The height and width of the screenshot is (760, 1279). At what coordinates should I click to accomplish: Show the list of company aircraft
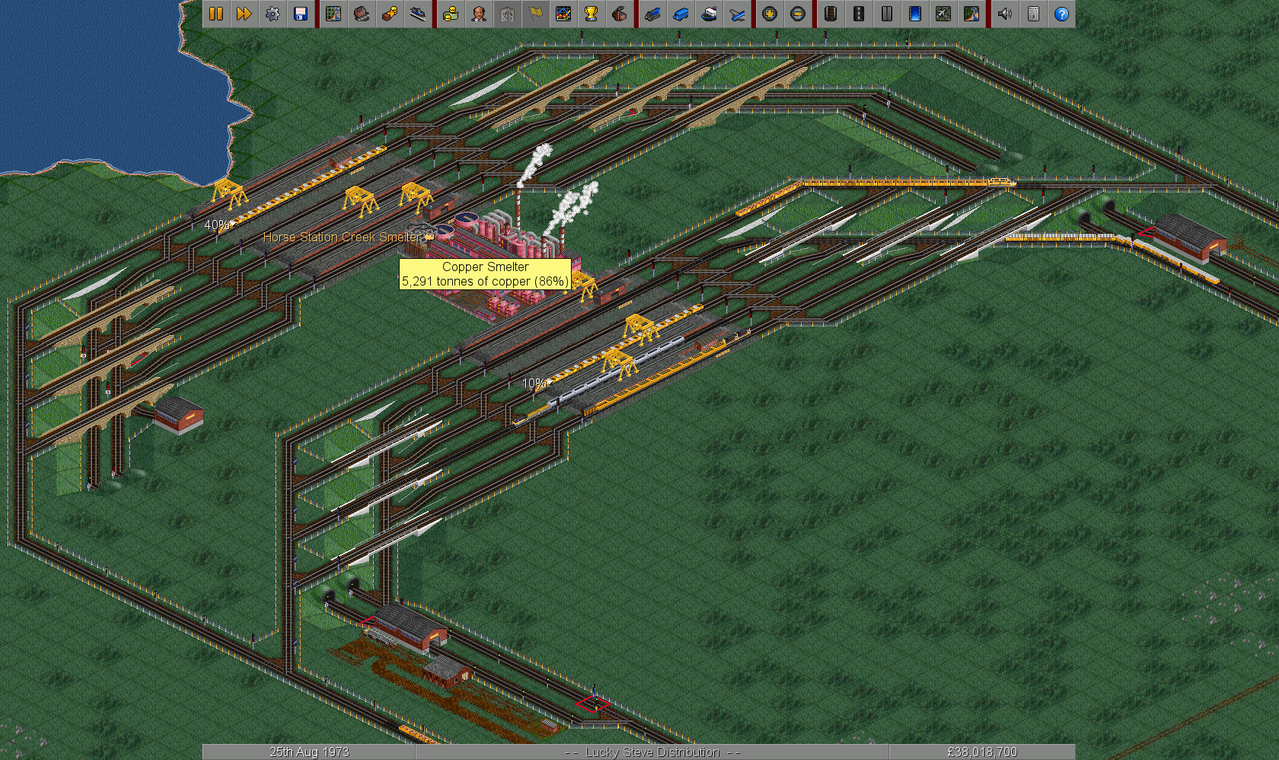tap(737, 14)
